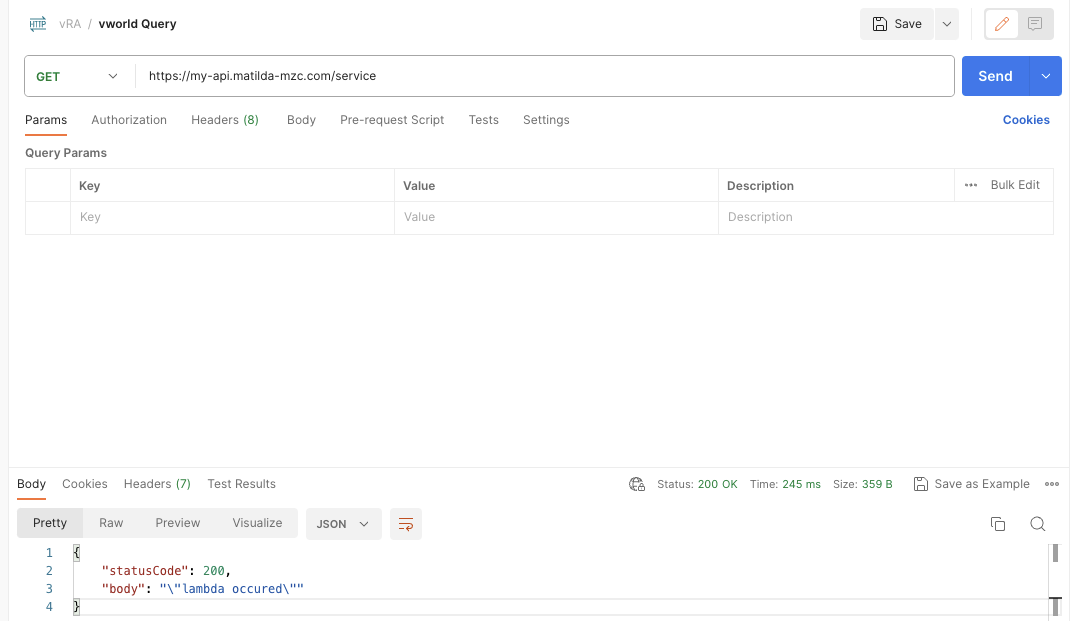The width and height of the screenshot is (1074, 621).
Task: Click the Status 200 OK indicator
Action: tap(697, 484)
